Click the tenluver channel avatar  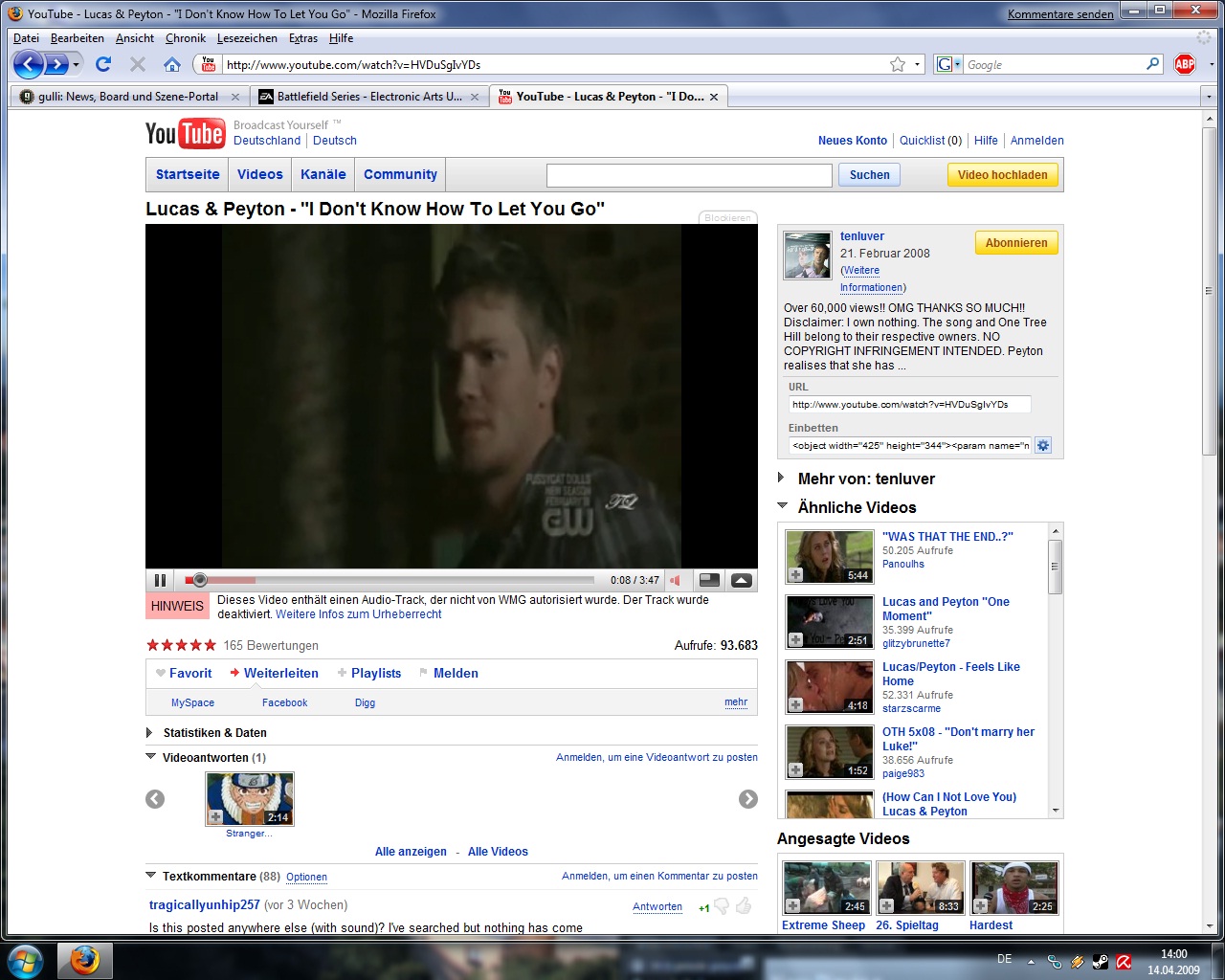click(808, 255)
